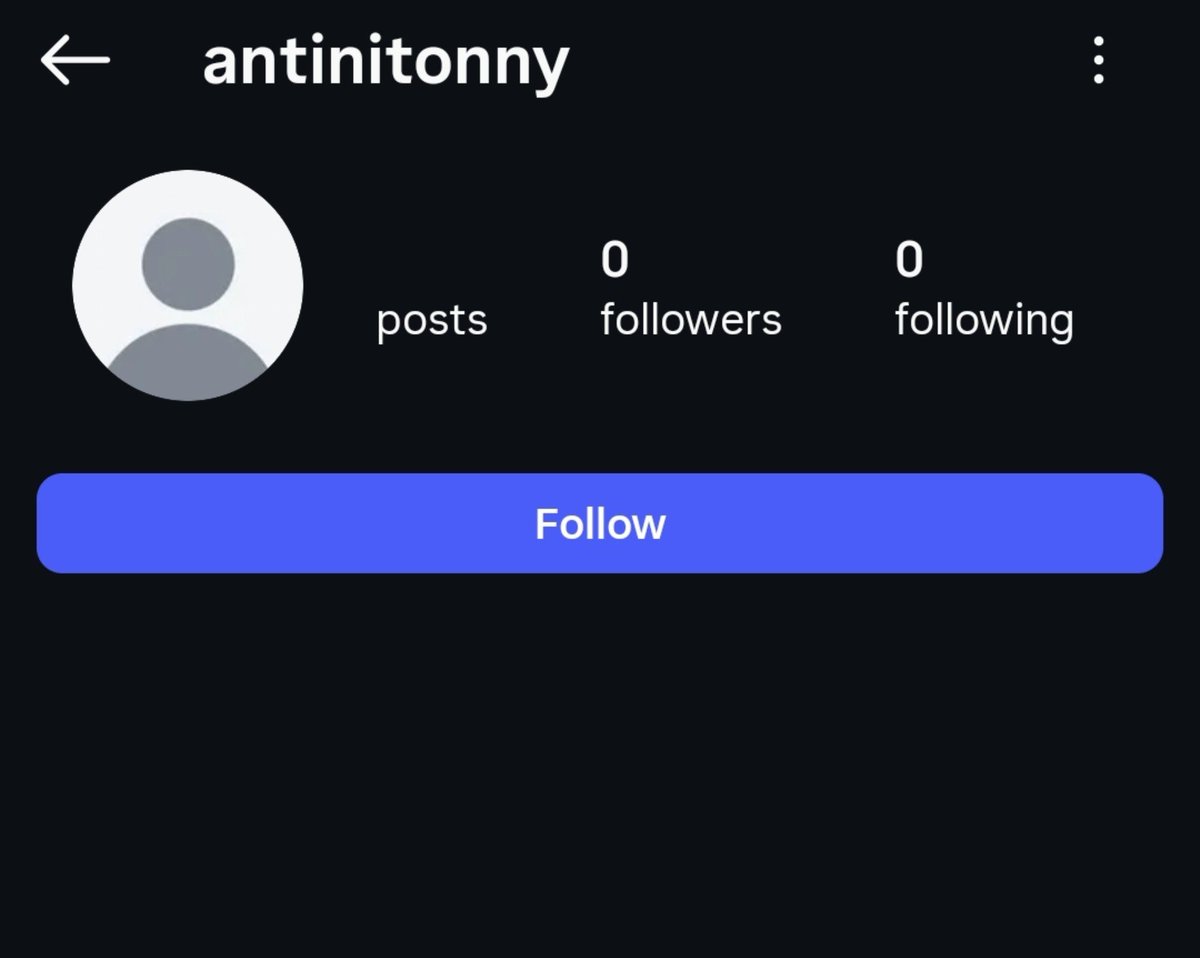1200x958 pixels.
Task: Click the 0 above followers
Action: point(614,260)
